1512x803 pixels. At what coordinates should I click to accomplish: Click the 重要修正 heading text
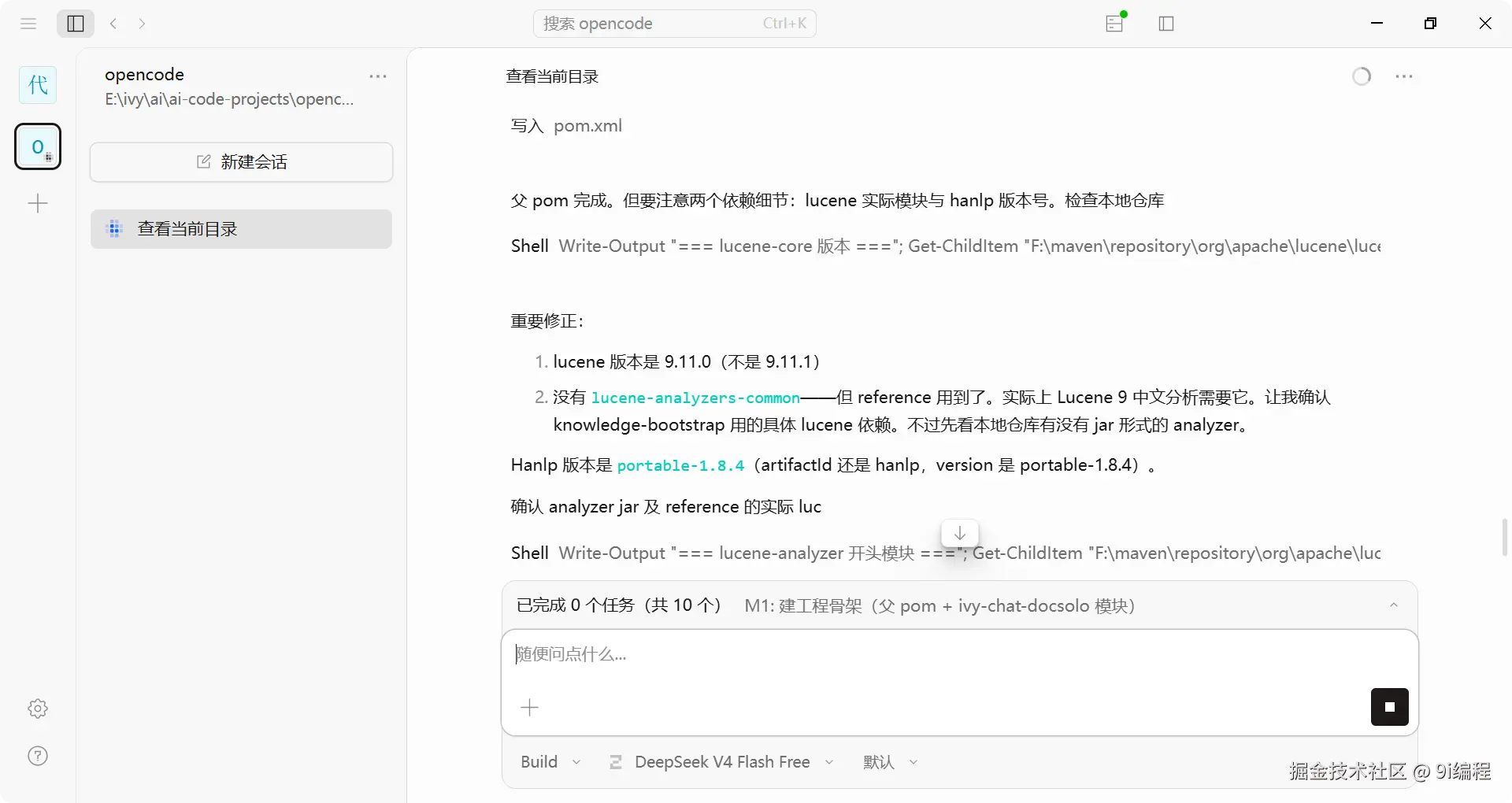click(547, 321)
